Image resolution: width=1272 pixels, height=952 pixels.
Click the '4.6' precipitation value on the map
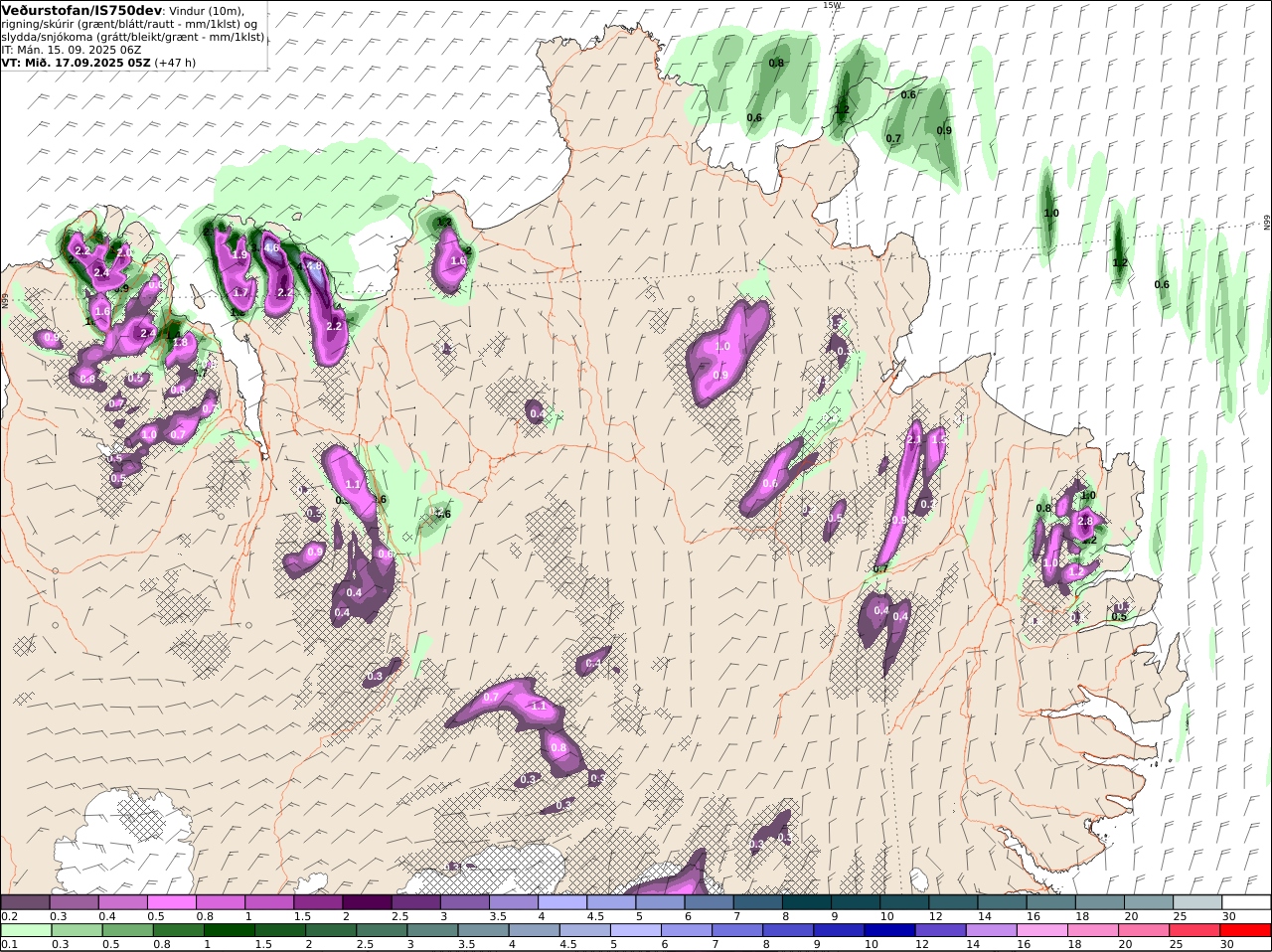pyautogui.click(x=271, y=247)
